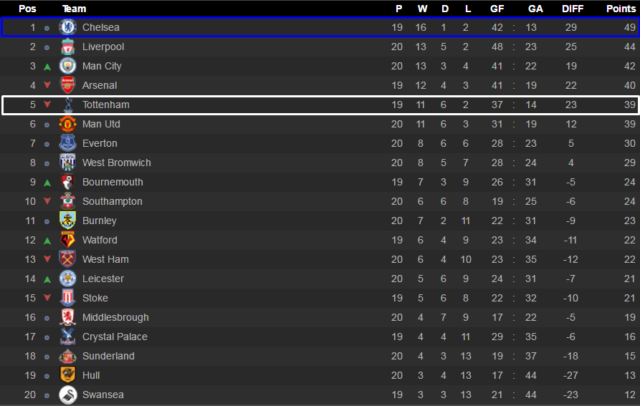Click the Team column header
Viewport: 640px width, 406px height.
(74, 9)
